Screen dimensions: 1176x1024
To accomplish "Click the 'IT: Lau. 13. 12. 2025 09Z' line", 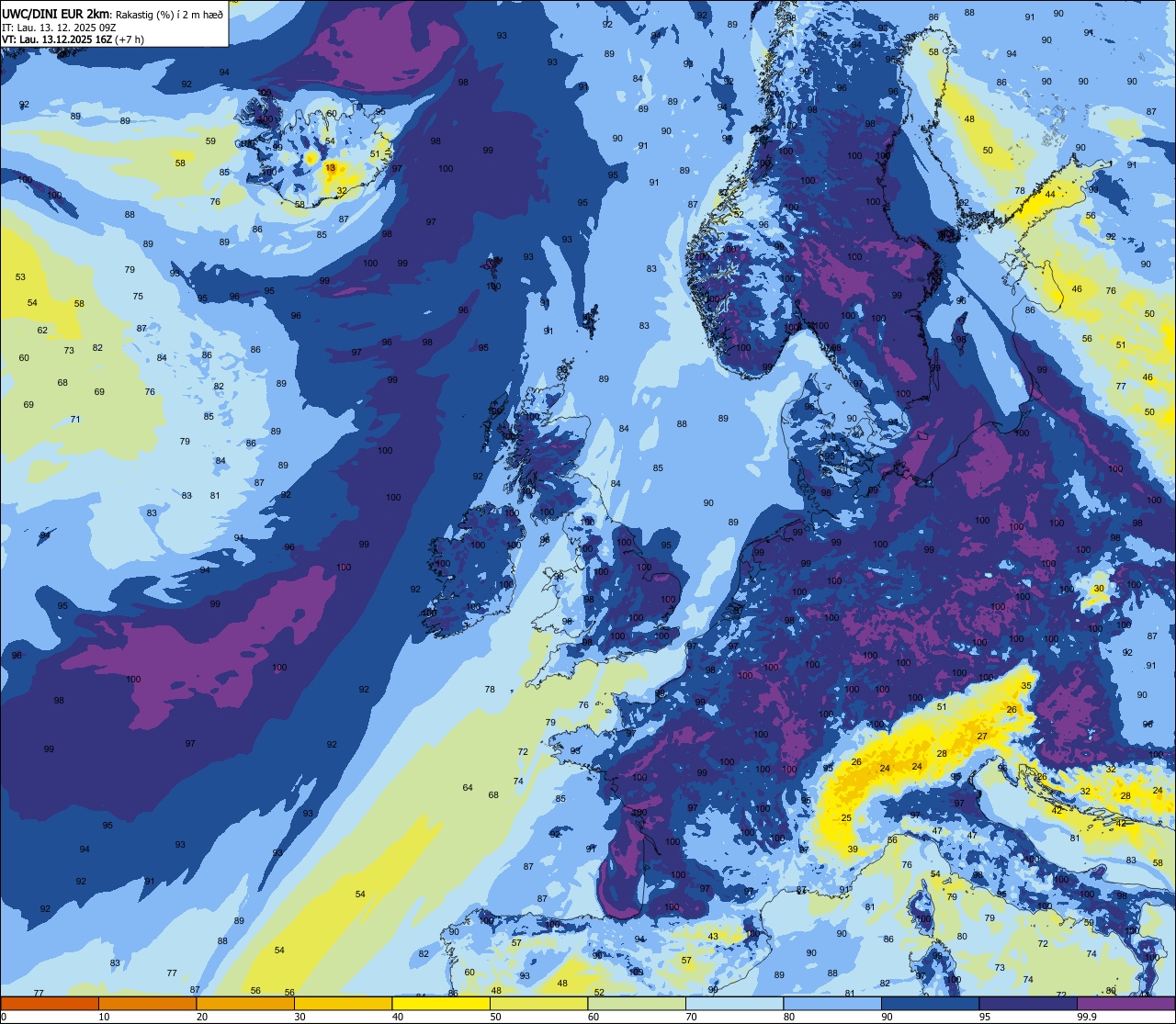I will click(58, 28).
